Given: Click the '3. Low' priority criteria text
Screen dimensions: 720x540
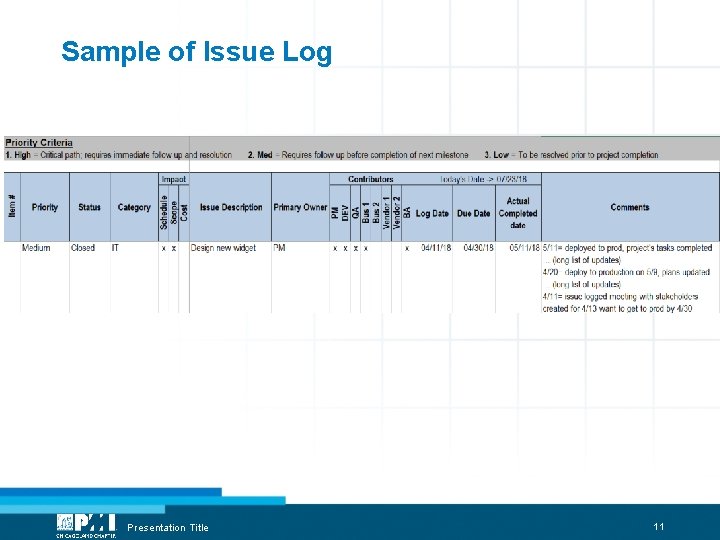Looking at the screenshot, I should tap(571, 155).
